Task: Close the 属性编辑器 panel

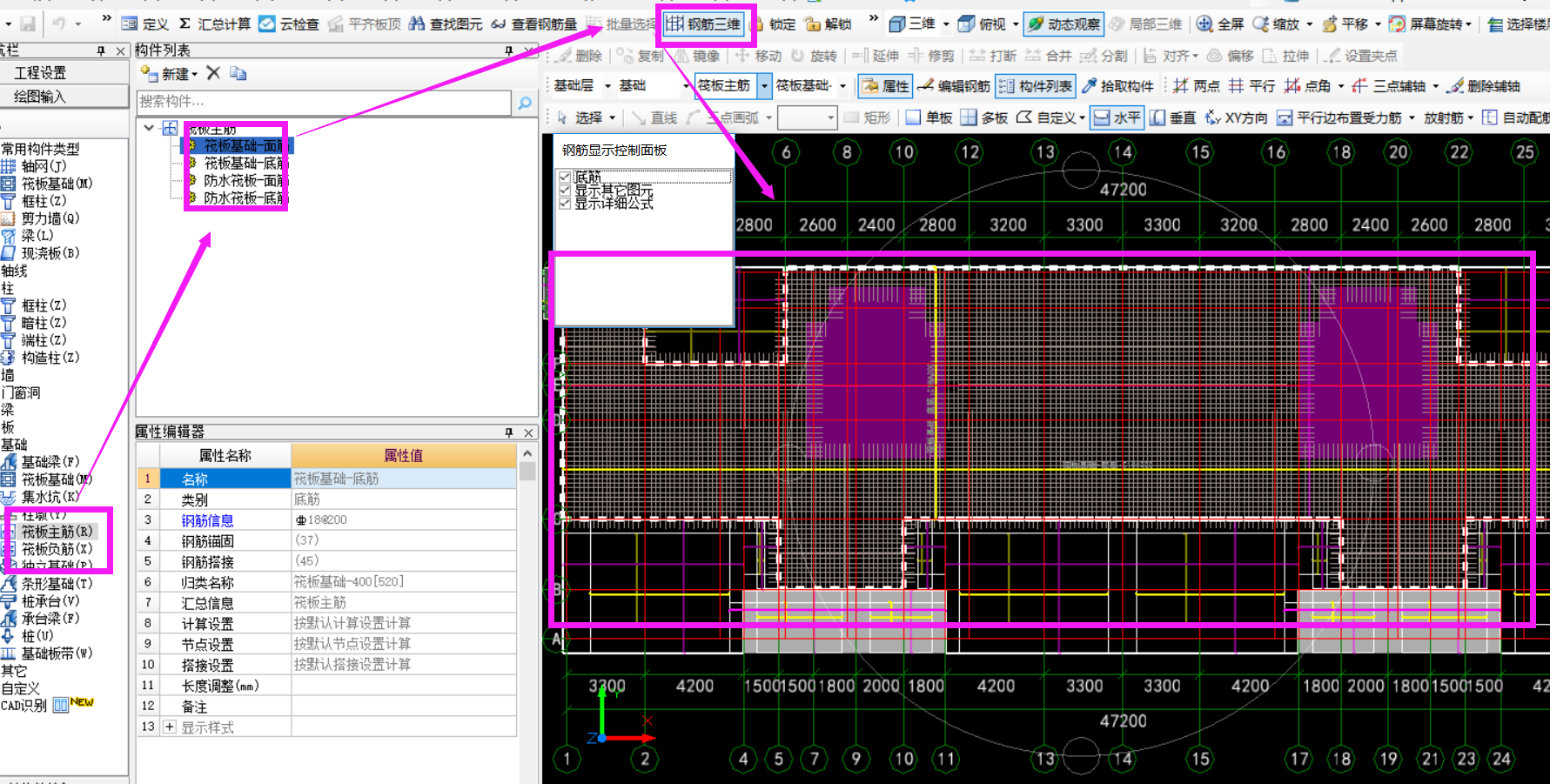Action: pos(528,432)
